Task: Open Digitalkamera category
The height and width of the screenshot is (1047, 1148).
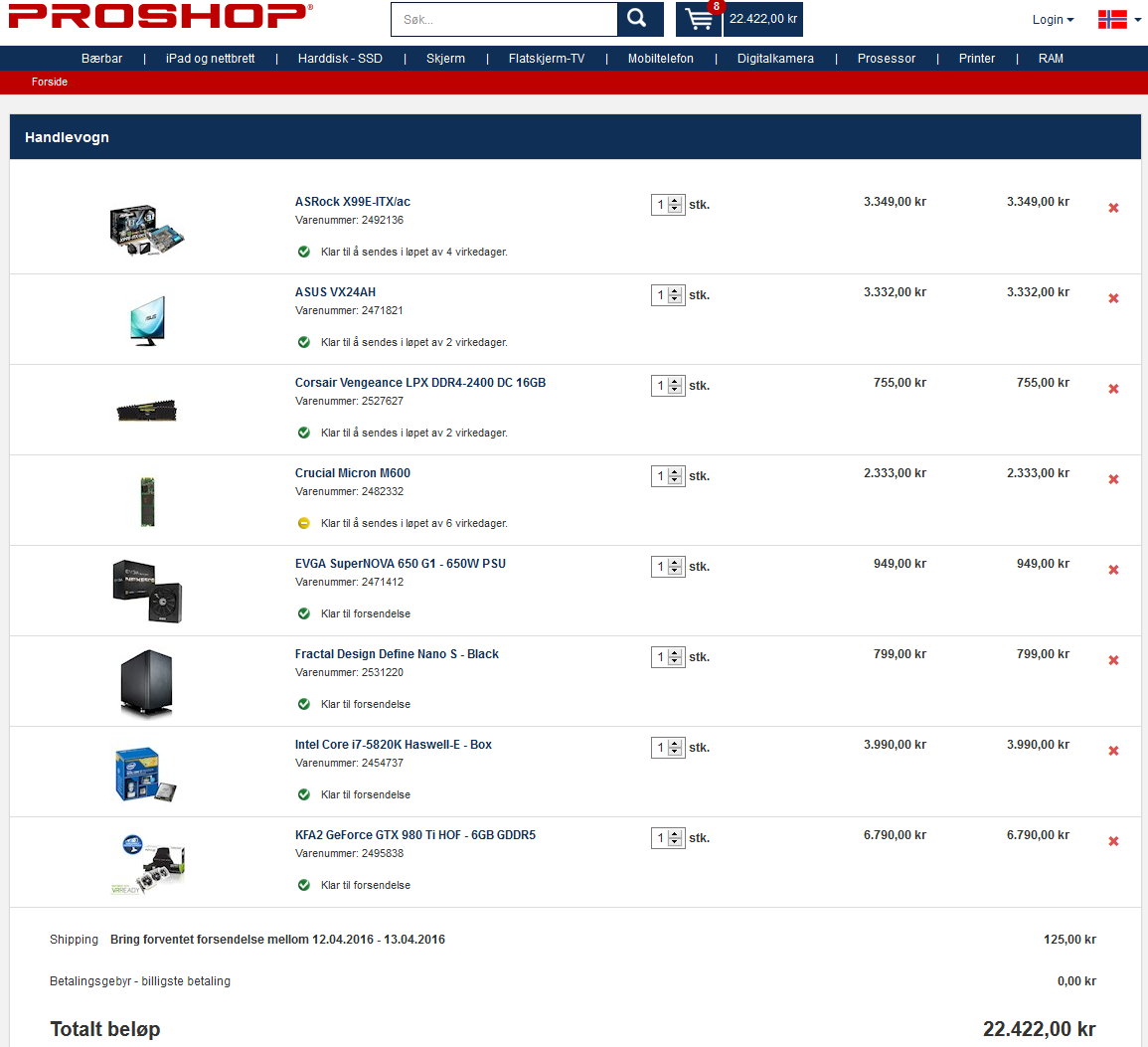Action: point(775,58)
